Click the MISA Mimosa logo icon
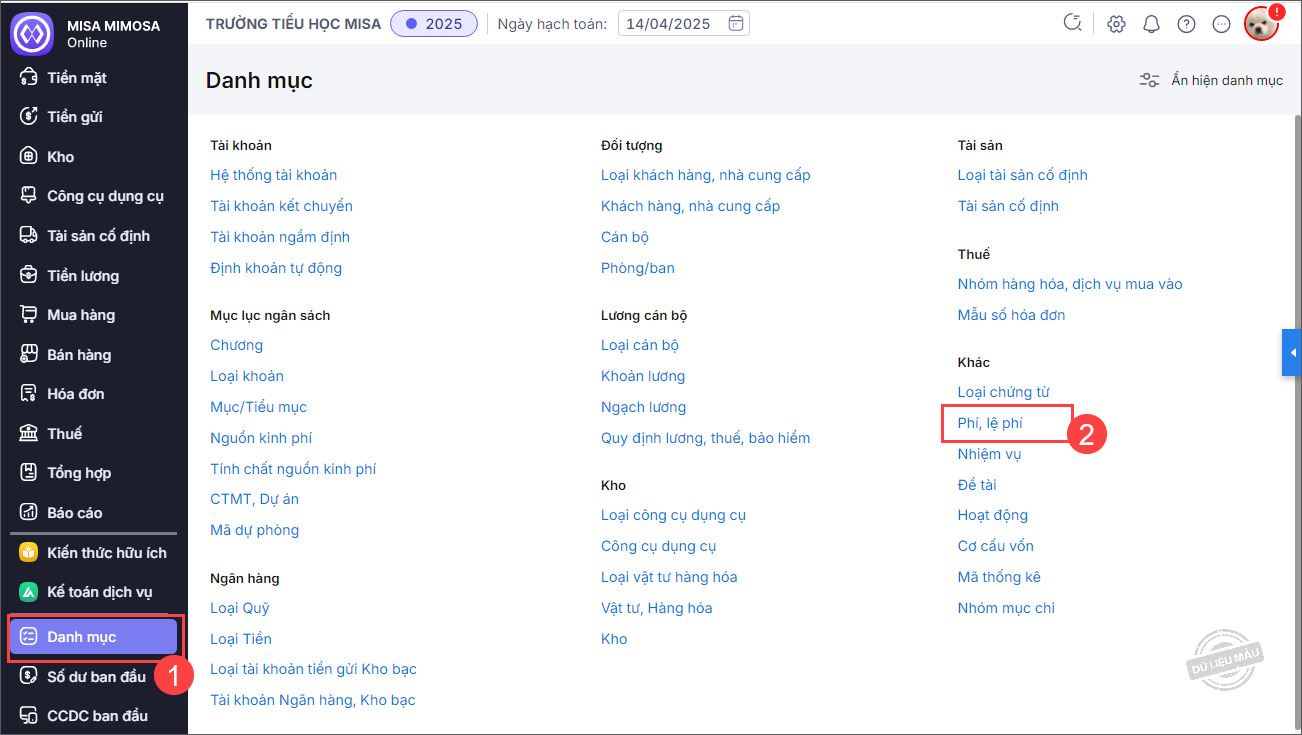 click(x=31, y=33)
